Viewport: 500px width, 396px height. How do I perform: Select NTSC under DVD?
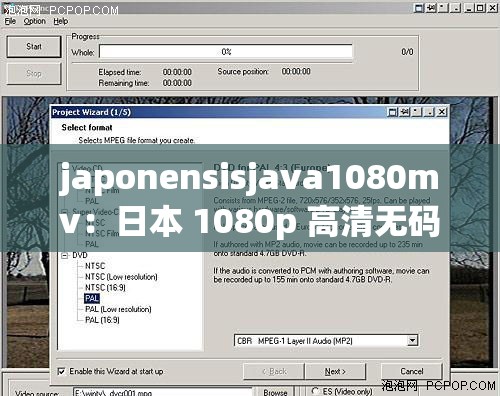click(95, 266)
